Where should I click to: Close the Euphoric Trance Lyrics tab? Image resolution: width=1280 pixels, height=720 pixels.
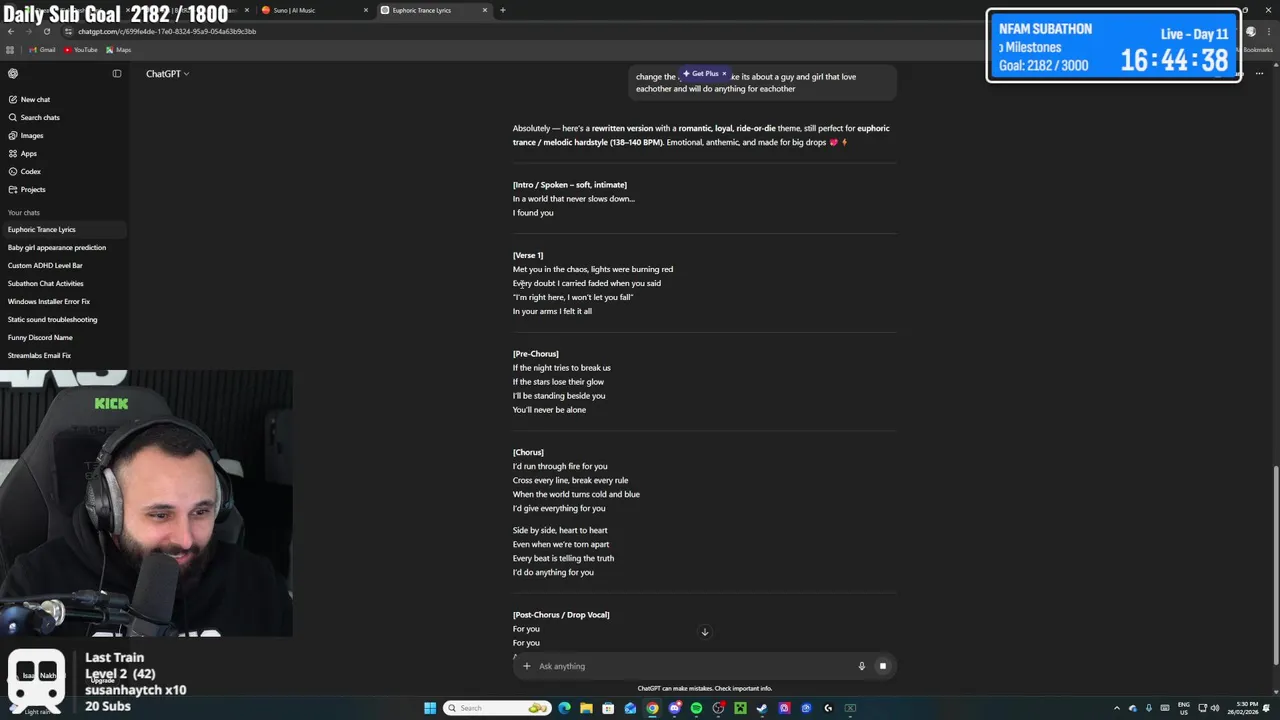point(485,10)
